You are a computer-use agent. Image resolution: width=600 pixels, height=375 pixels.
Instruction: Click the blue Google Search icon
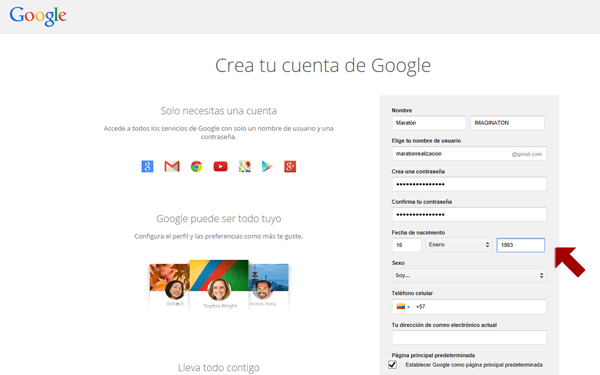click(x=147, y=166)
